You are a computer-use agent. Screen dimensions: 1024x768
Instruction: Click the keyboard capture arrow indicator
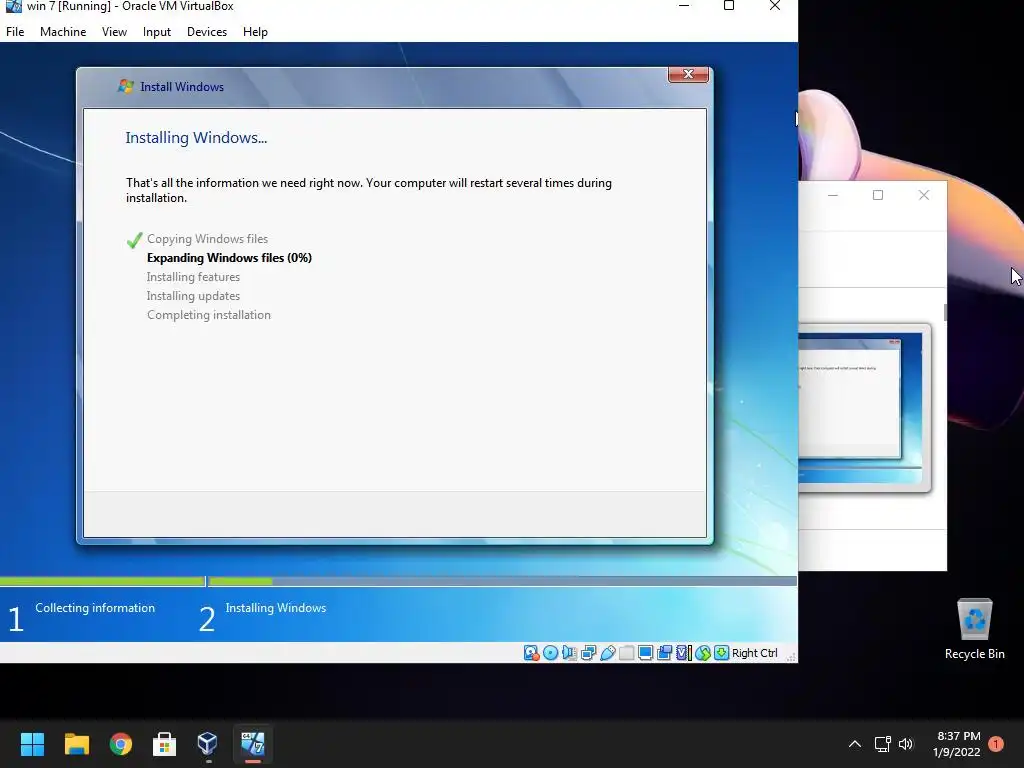pos(721,653)
